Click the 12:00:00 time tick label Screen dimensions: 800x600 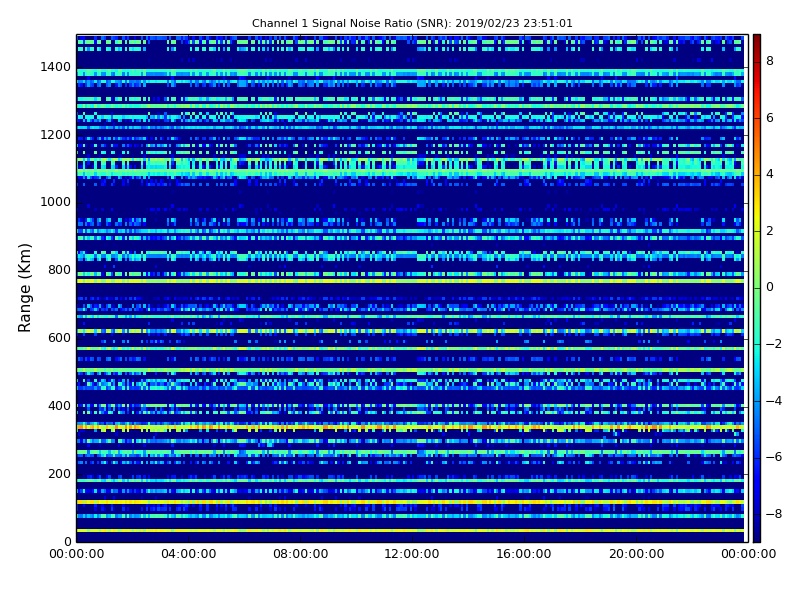point(412,554)
